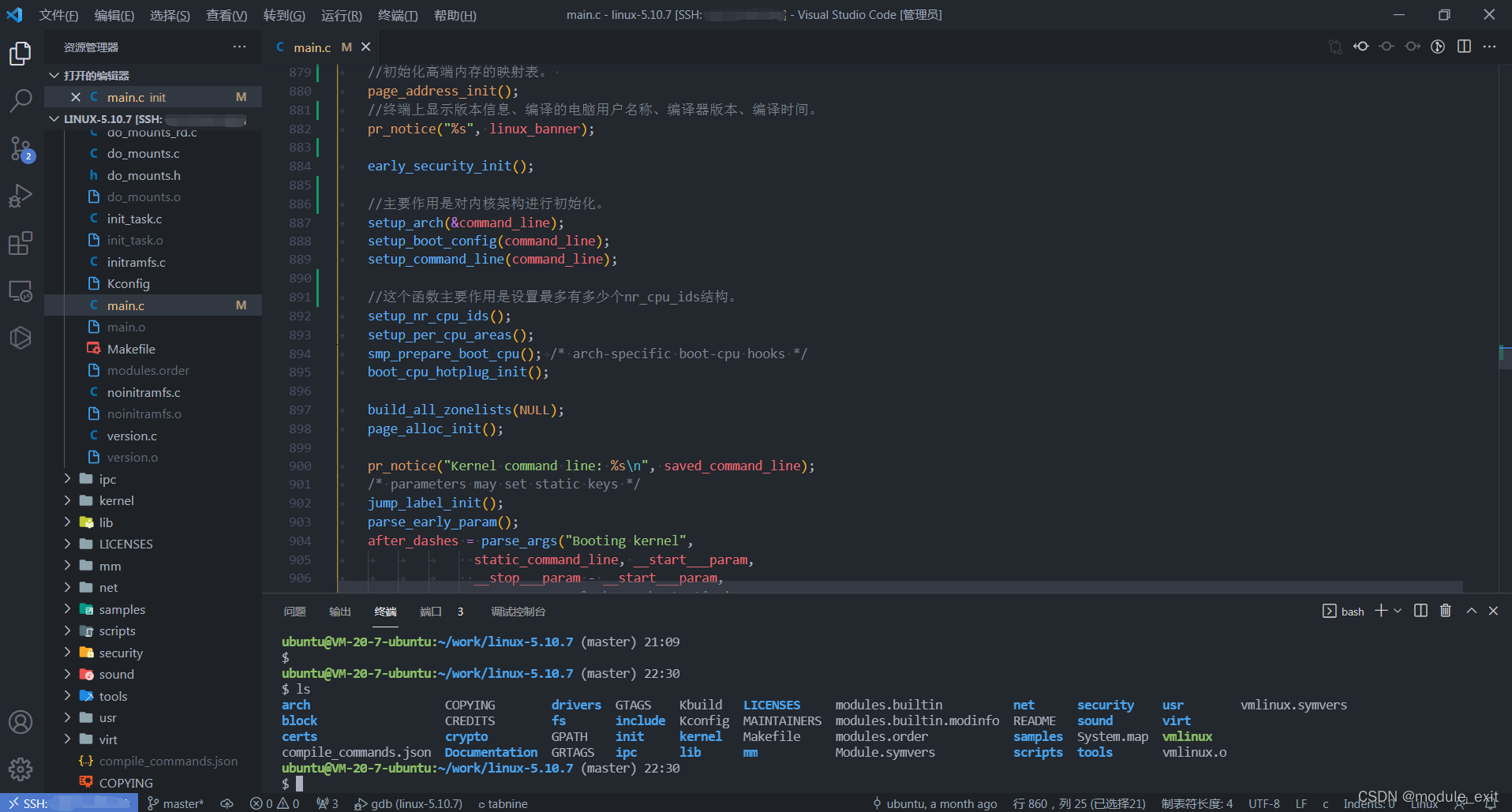
Task: Open the Explorer view in activity bar
Action: [21, 54]
